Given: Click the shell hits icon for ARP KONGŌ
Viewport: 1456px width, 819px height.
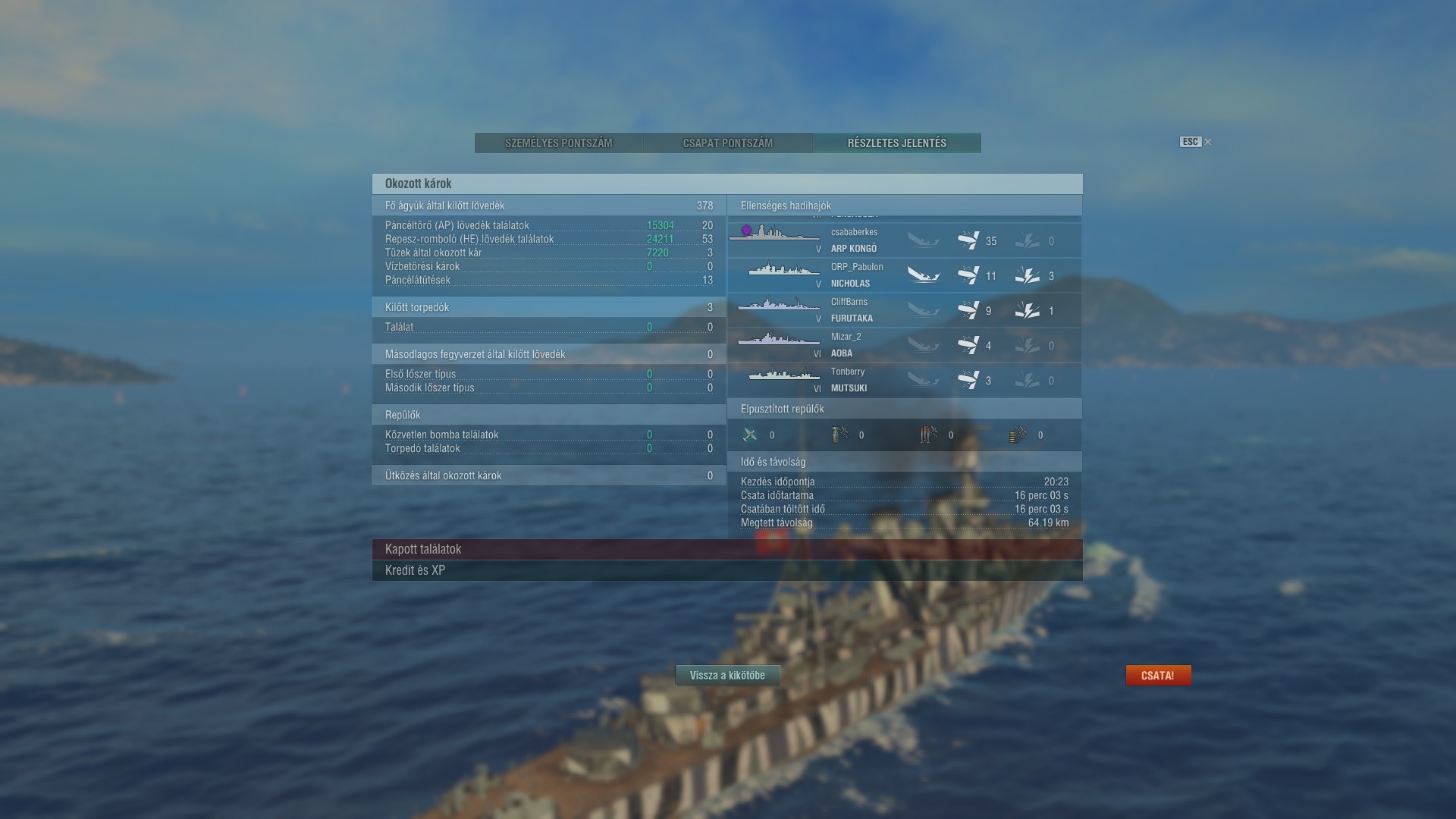Looking at the screenshot, I should [x=968, y=240].
